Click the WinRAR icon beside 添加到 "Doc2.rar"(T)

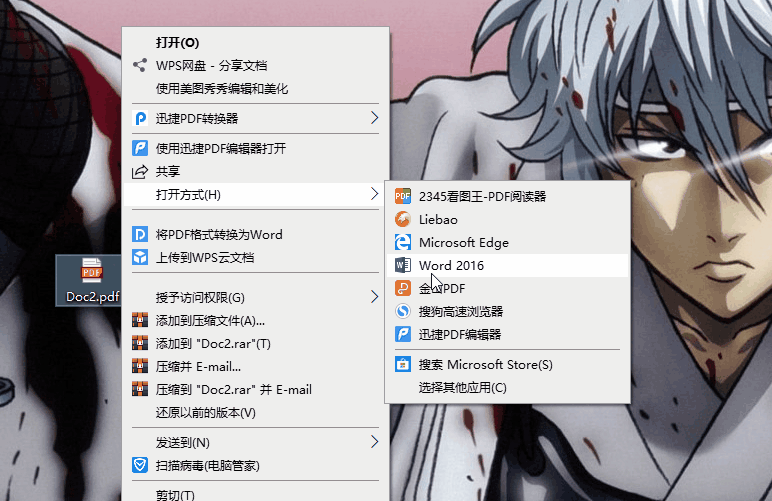coord(140,343)
